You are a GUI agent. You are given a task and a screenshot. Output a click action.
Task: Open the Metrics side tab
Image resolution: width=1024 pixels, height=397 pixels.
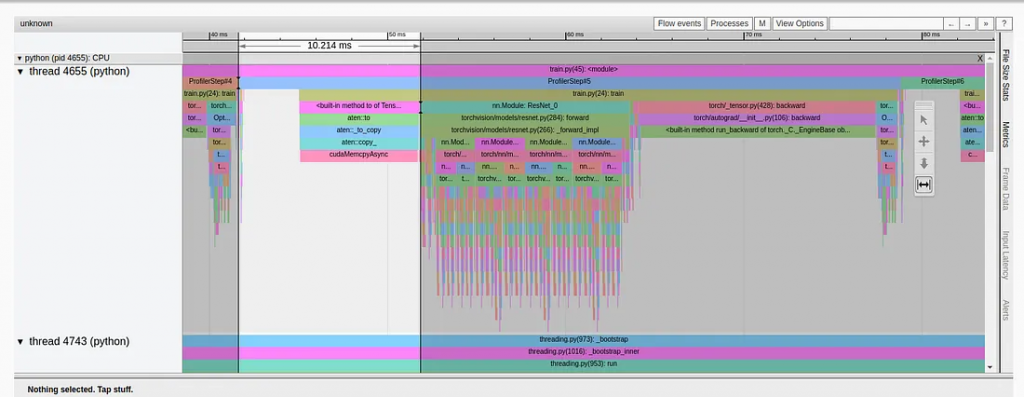click(x=1006, y=134)
